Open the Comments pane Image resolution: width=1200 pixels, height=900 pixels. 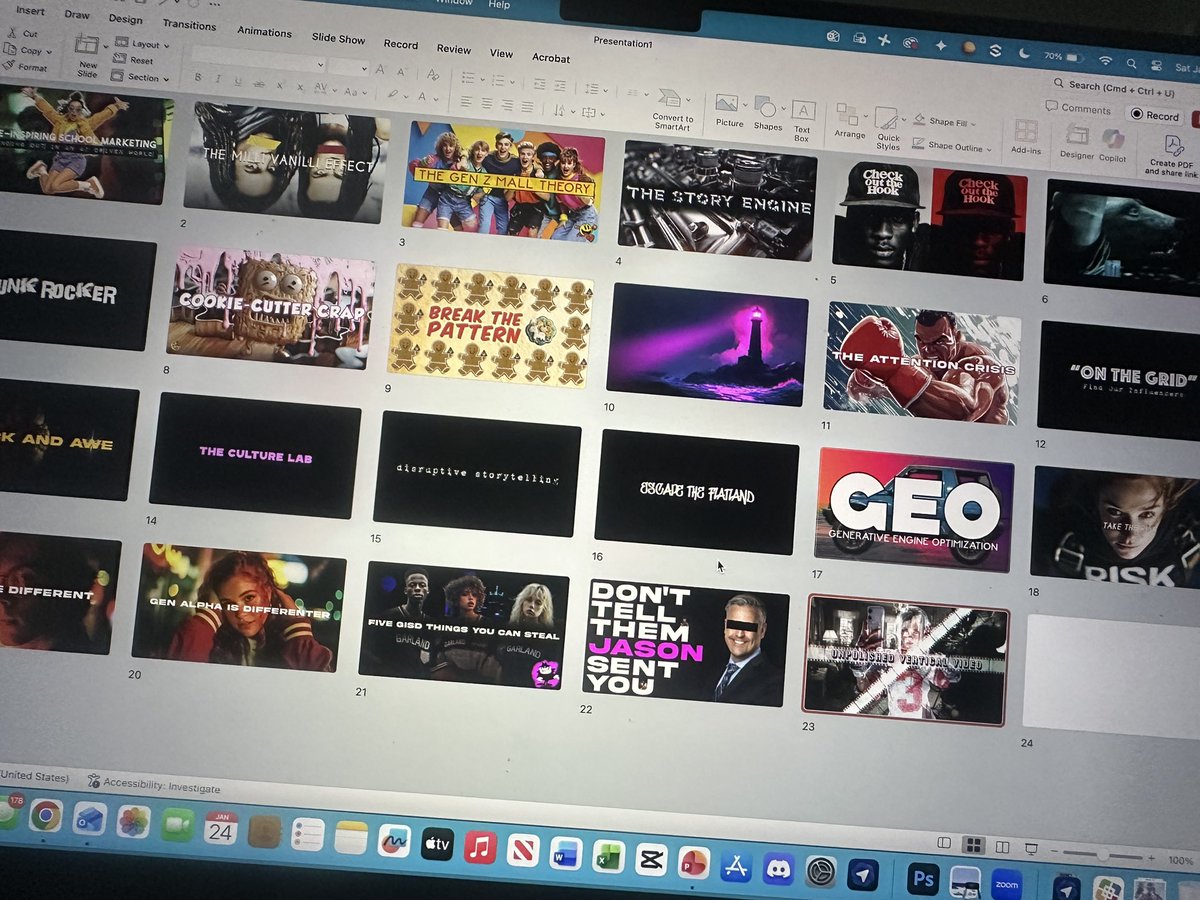(1078, 107)
